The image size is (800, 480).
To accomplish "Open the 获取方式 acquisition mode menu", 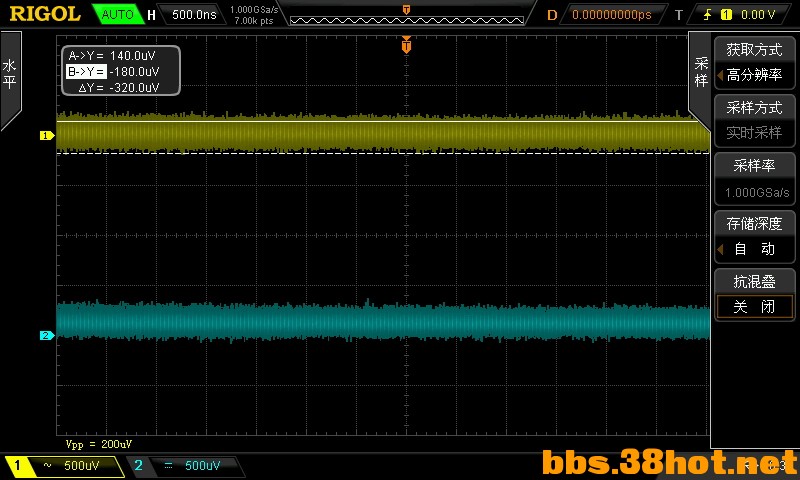I will [754, 49].
